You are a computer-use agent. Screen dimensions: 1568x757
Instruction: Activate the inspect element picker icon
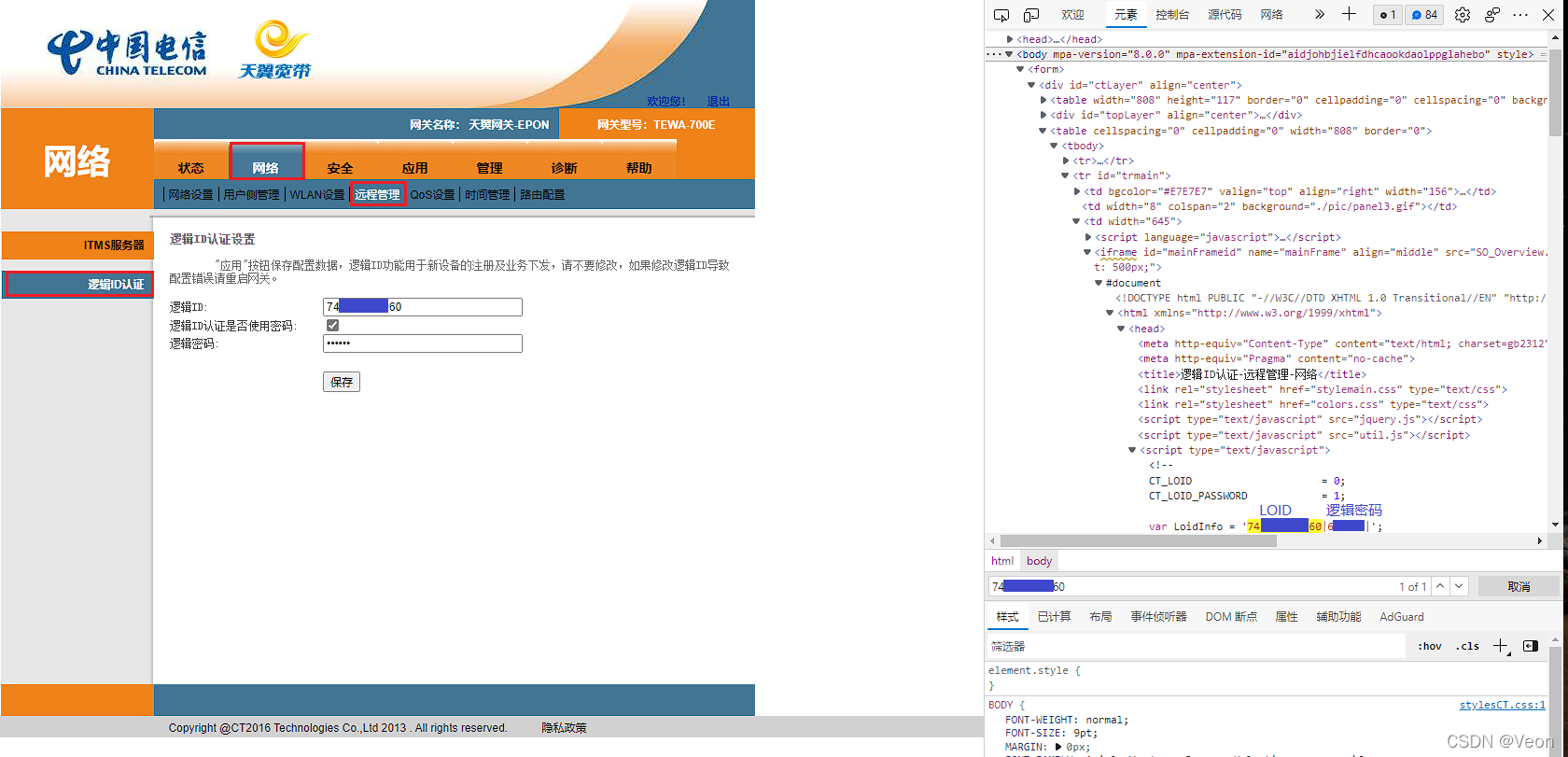(x=1001, y=15)
